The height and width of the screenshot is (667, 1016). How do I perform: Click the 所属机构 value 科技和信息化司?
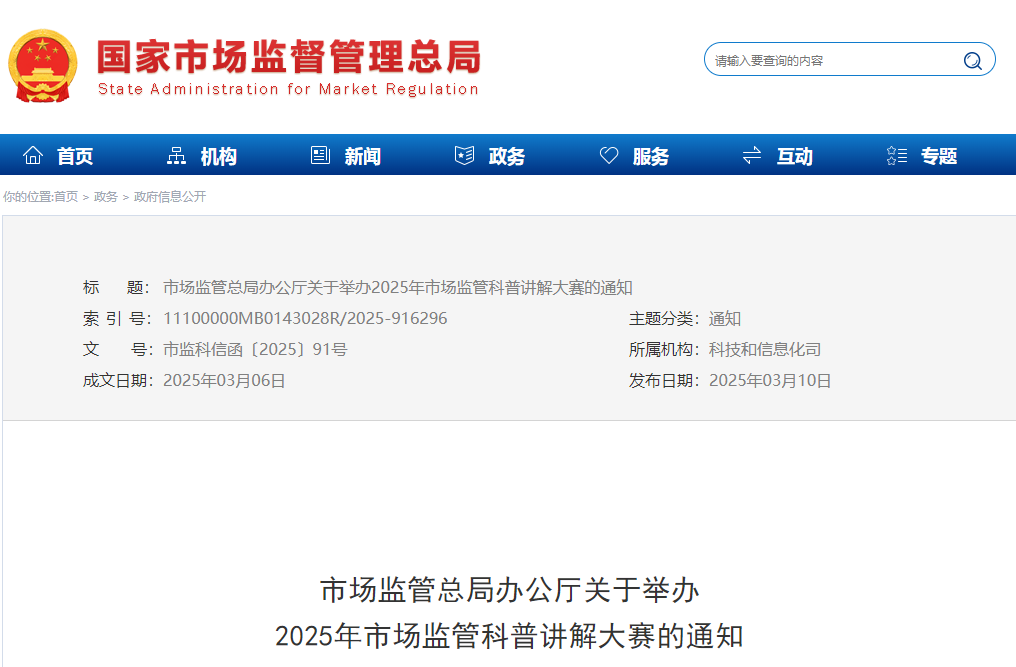(765, 349)
